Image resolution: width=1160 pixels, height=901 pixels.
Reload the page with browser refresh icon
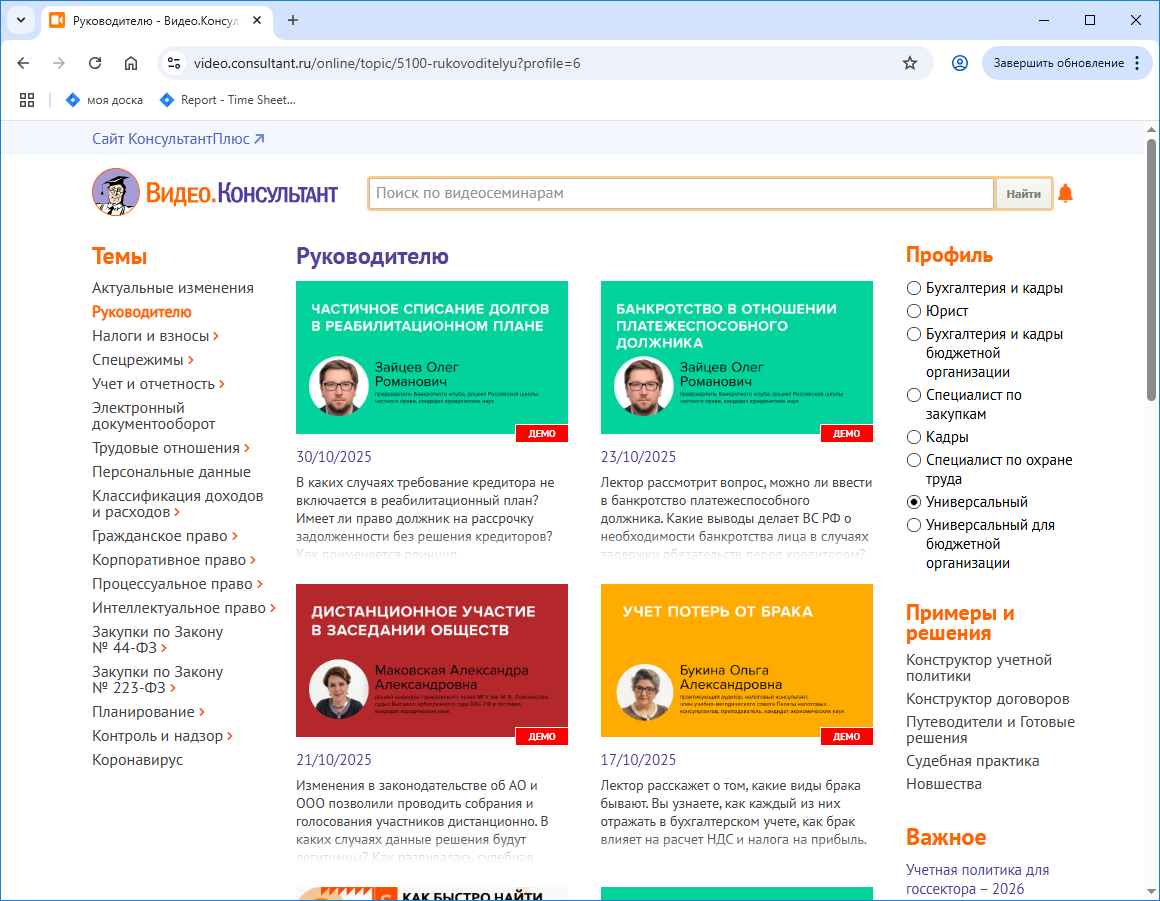pyautogui.click(x=95, y=63)
